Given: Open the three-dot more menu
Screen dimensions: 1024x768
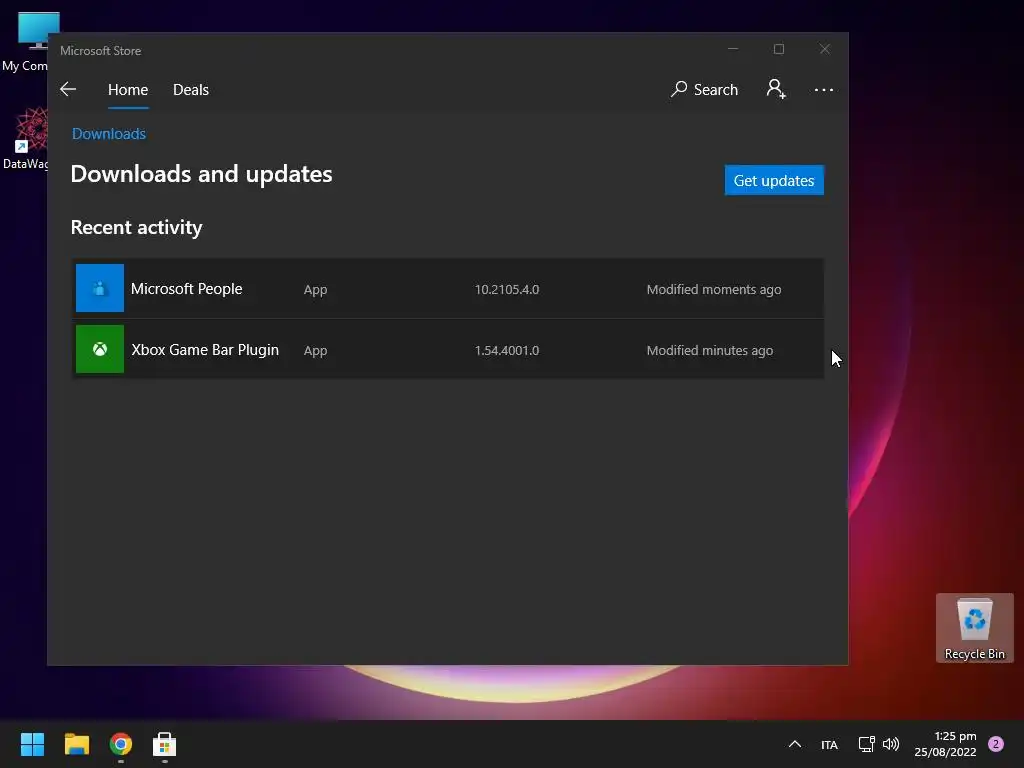Looking at the screenshot, I should click(824, 89).
